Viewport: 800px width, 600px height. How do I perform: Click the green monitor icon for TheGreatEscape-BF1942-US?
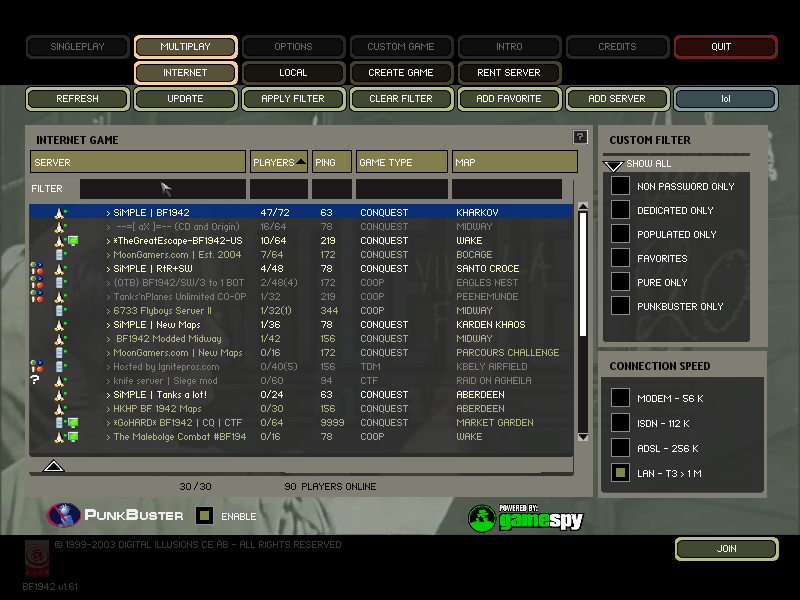point(73,241)
